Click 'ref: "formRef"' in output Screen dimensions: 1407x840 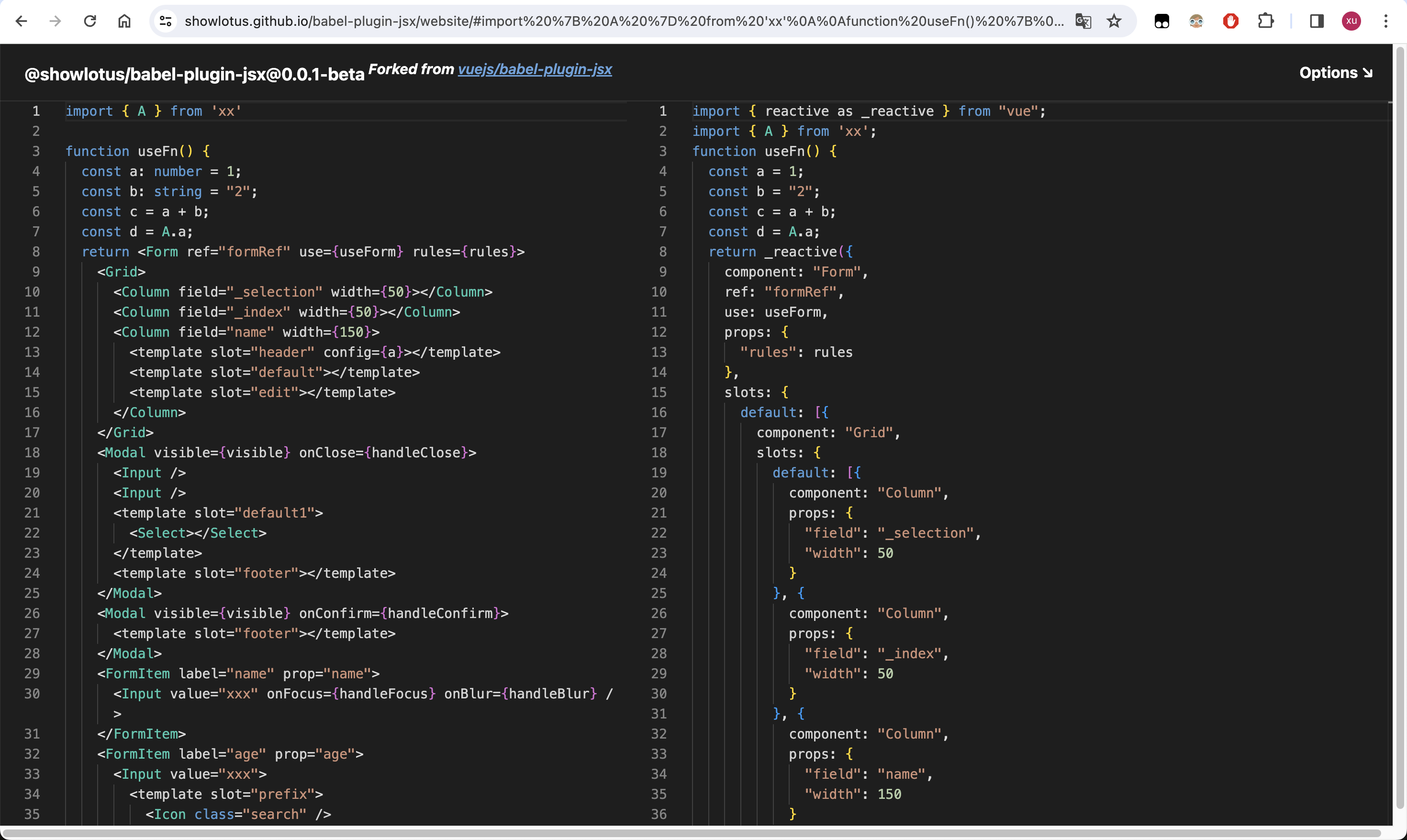pyautogui.click(x=784, y=292)
